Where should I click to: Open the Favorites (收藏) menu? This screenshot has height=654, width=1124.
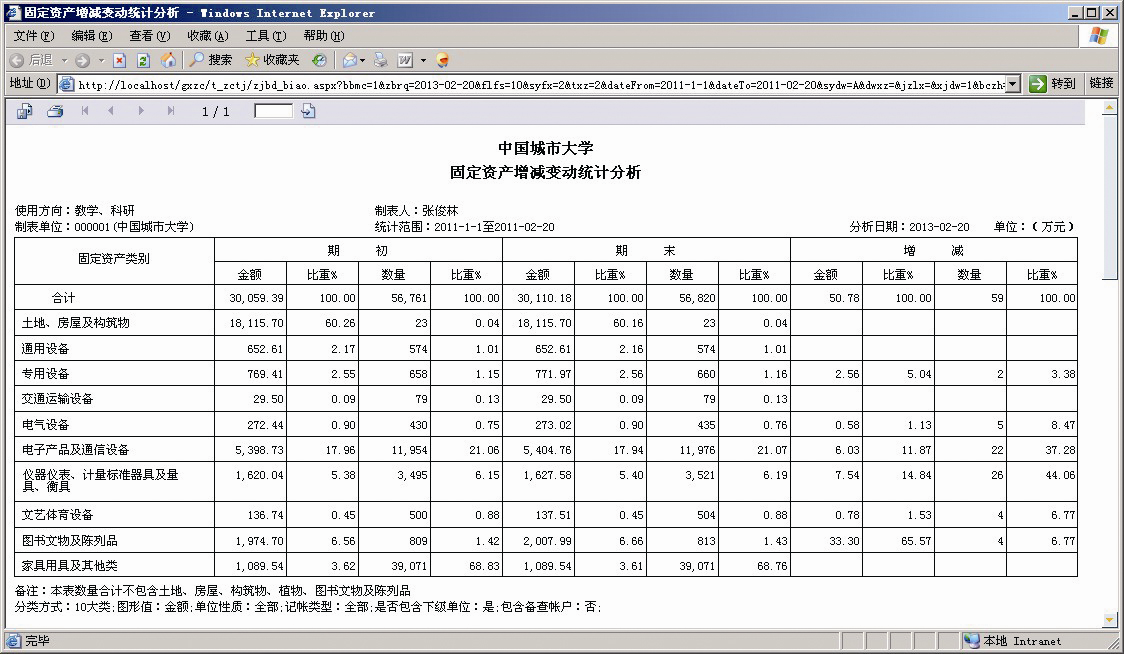click(x=208, y=36)
